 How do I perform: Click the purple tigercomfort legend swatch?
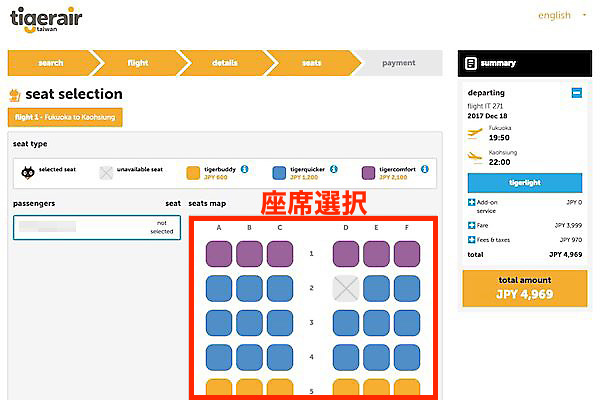368,173
